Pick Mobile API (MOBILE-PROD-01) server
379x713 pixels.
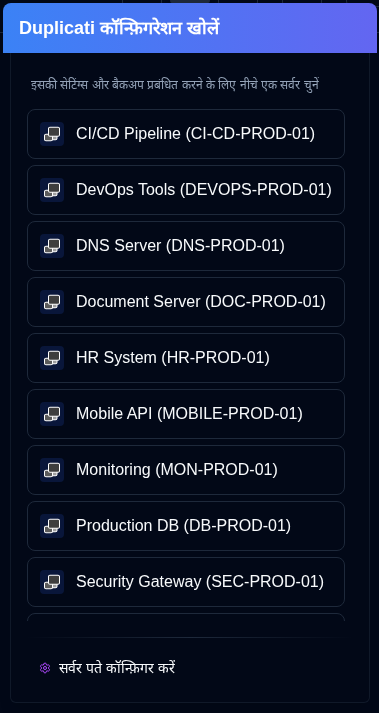[x=186, y=413]
